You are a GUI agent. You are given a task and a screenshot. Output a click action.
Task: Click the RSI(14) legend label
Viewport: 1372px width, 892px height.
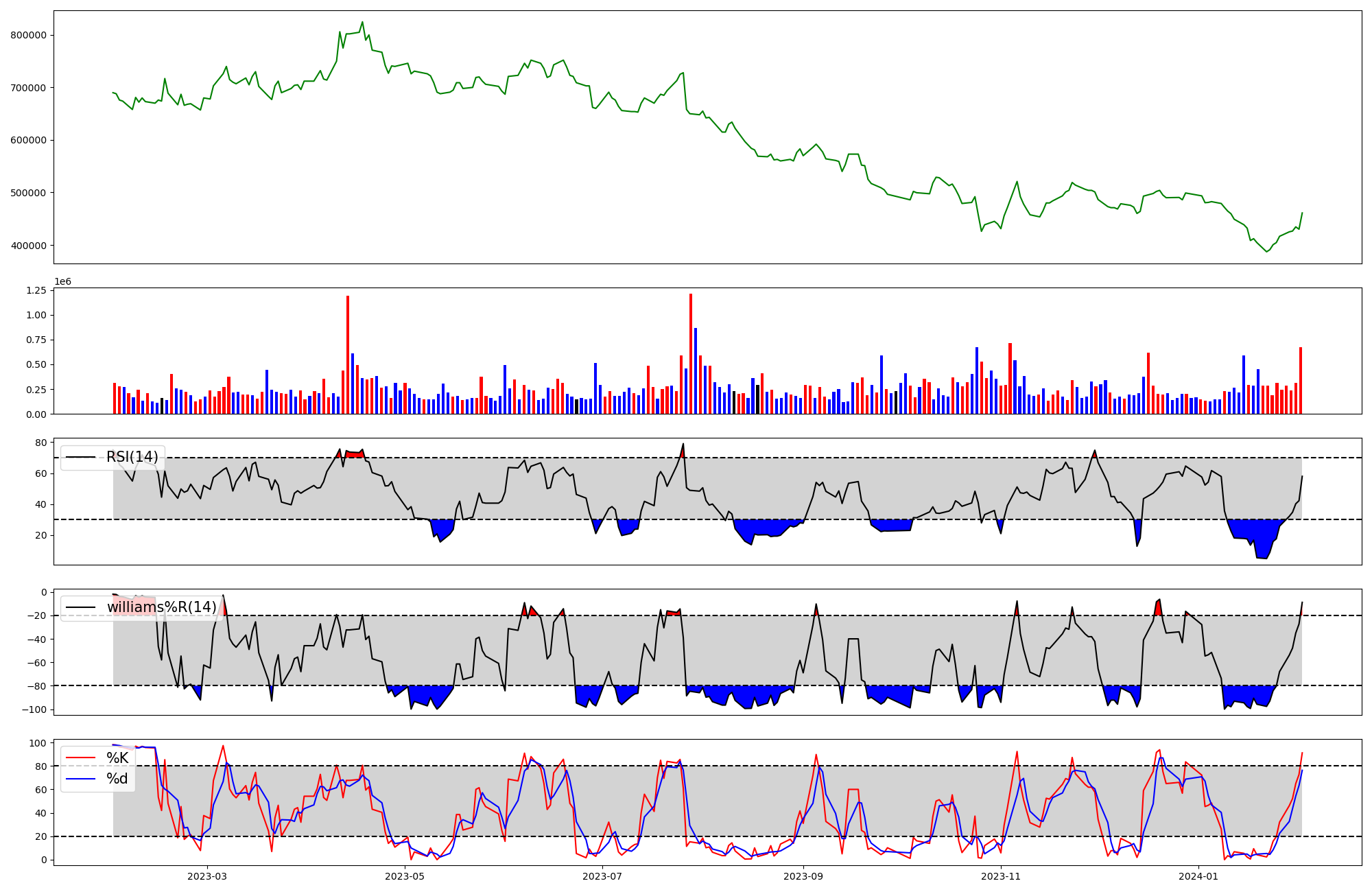click(x=132, y=457)
